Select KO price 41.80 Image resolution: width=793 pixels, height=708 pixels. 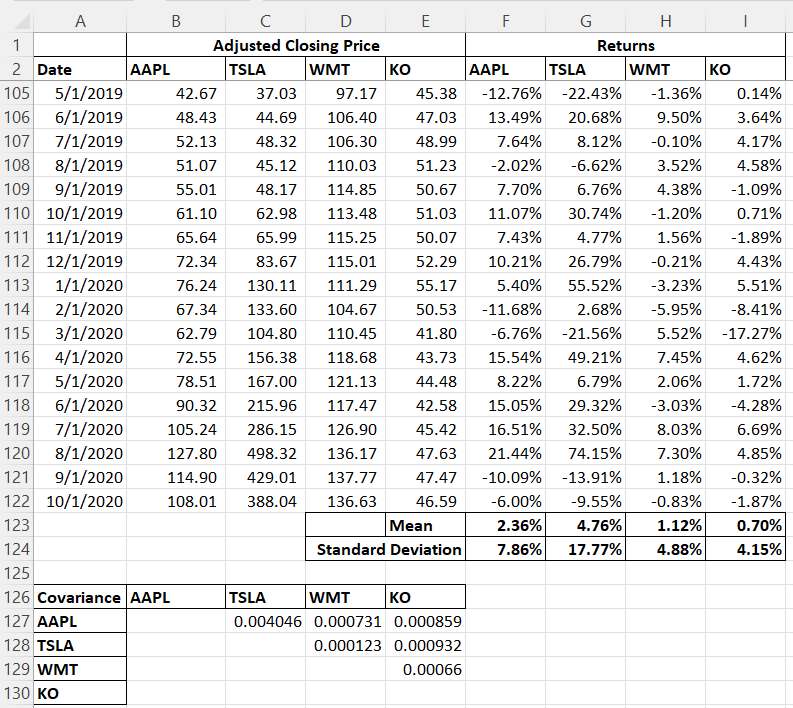[x=425, y=333]
